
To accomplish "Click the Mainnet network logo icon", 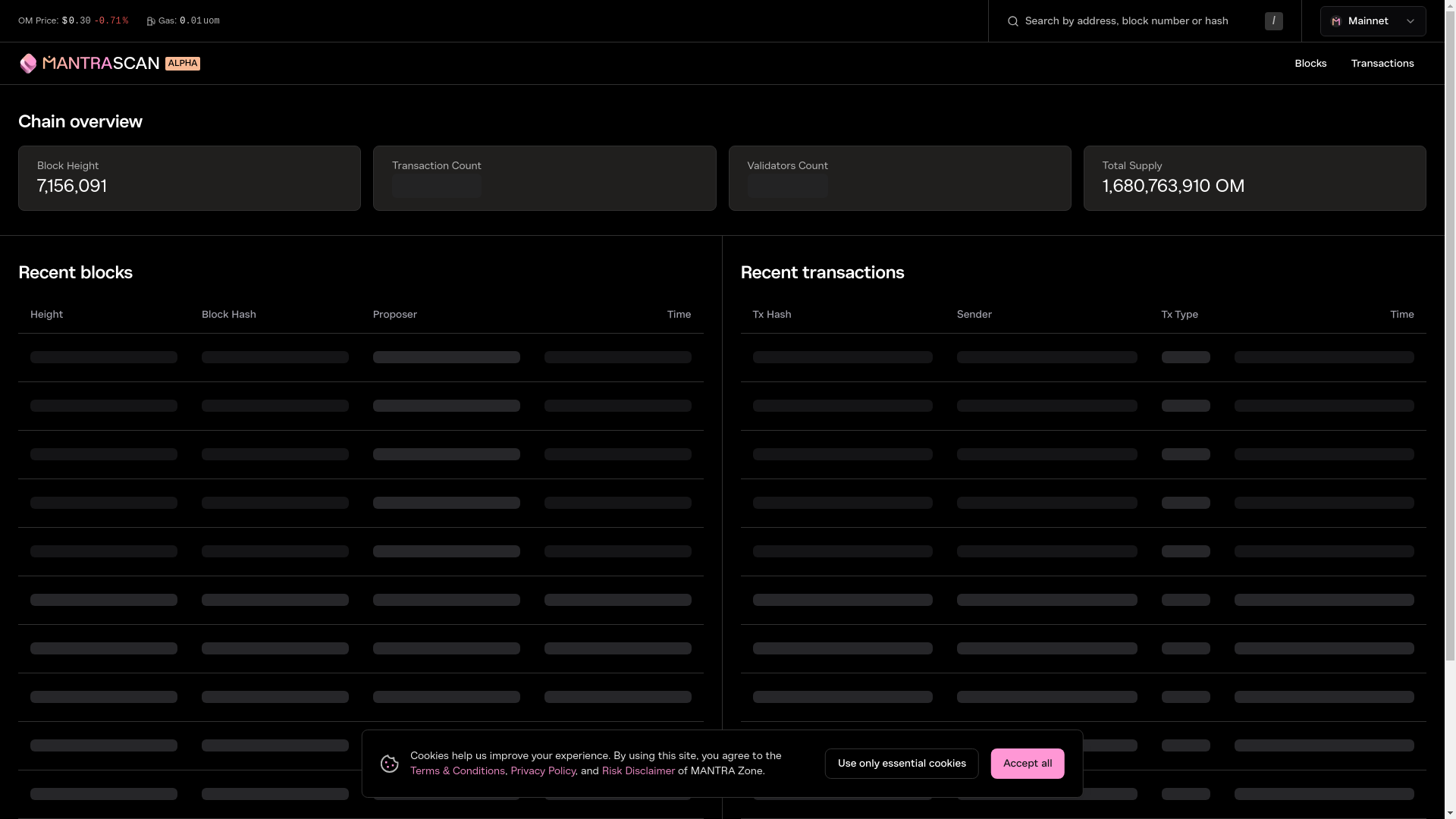I will tap(1336, 21).
